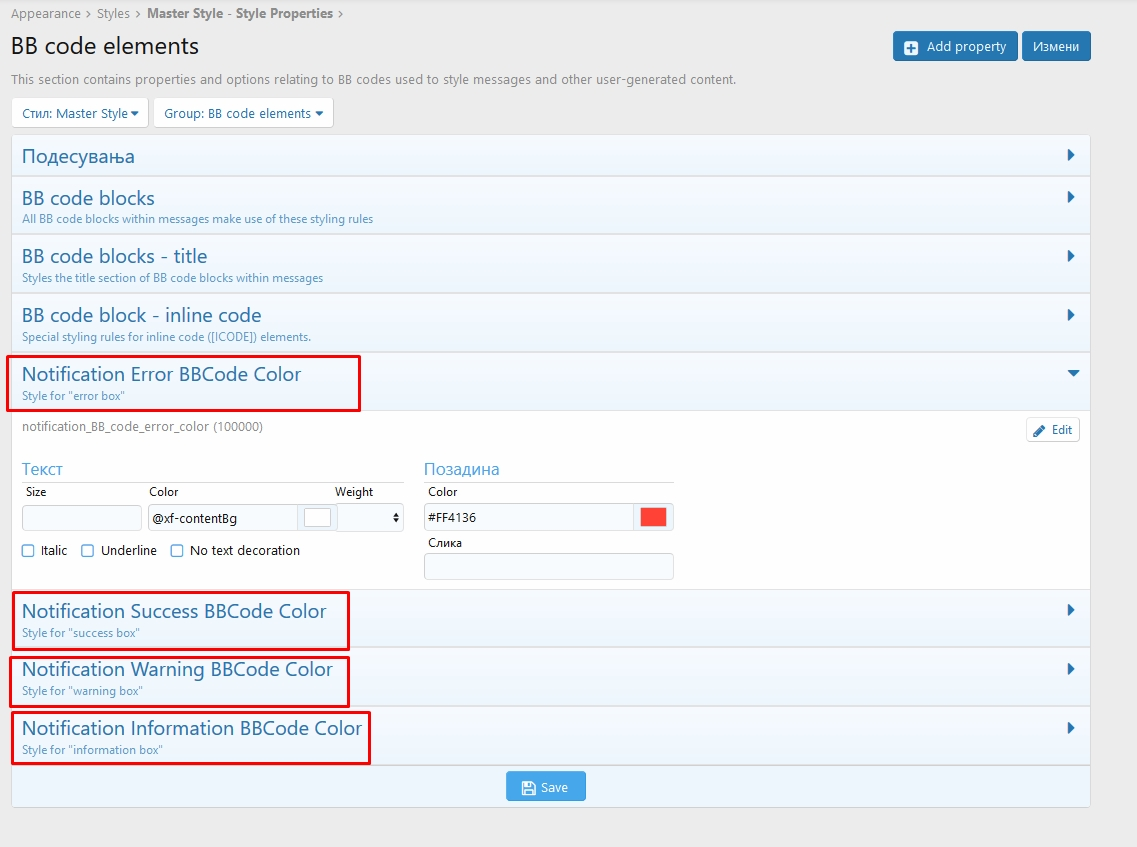Viewport: 1137px width, 847px height.
Task: Enable the Italic checkbox
Action: tap(28, 551)
